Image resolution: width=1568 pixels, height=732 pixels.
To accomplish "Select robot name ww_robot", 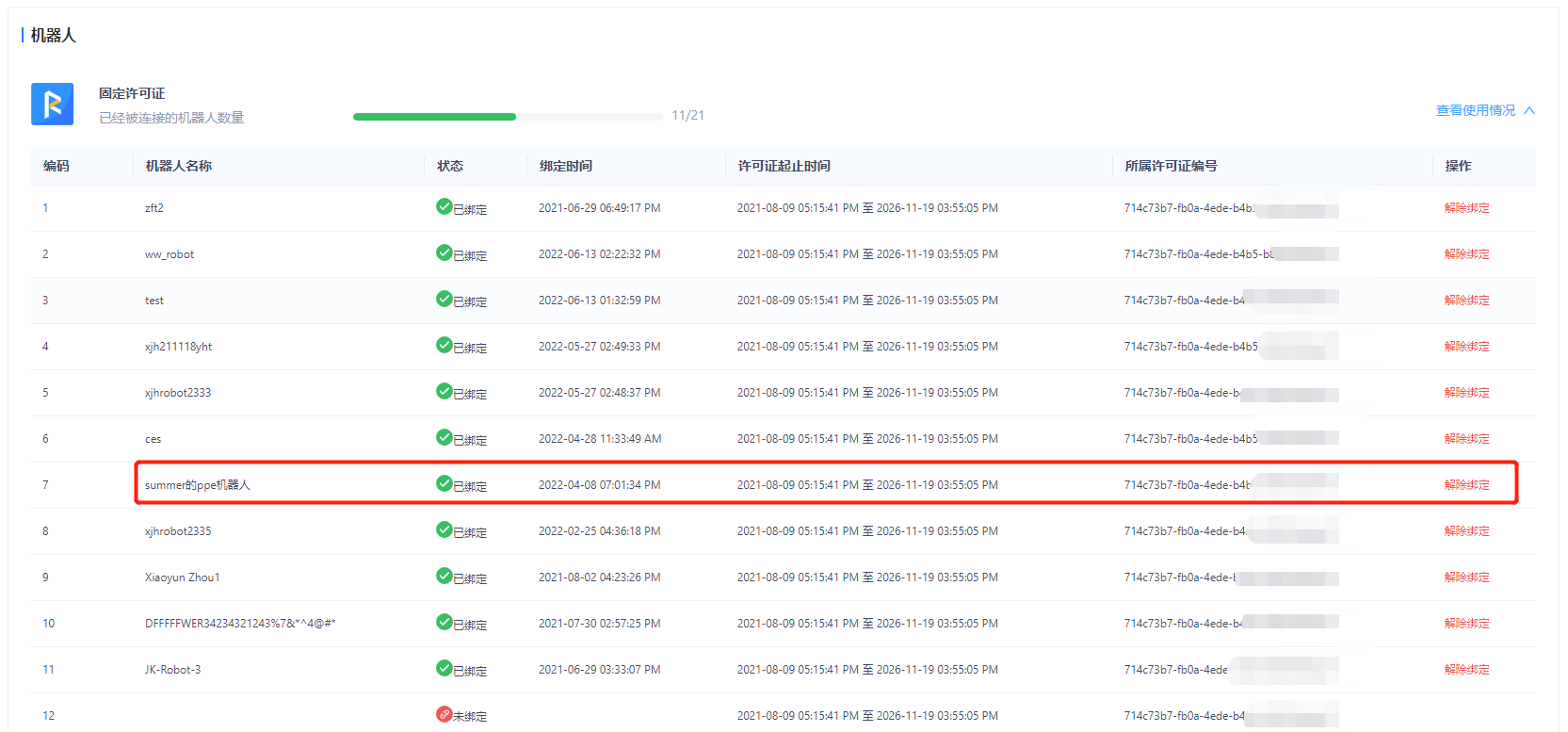I will [x=170, y=254].
